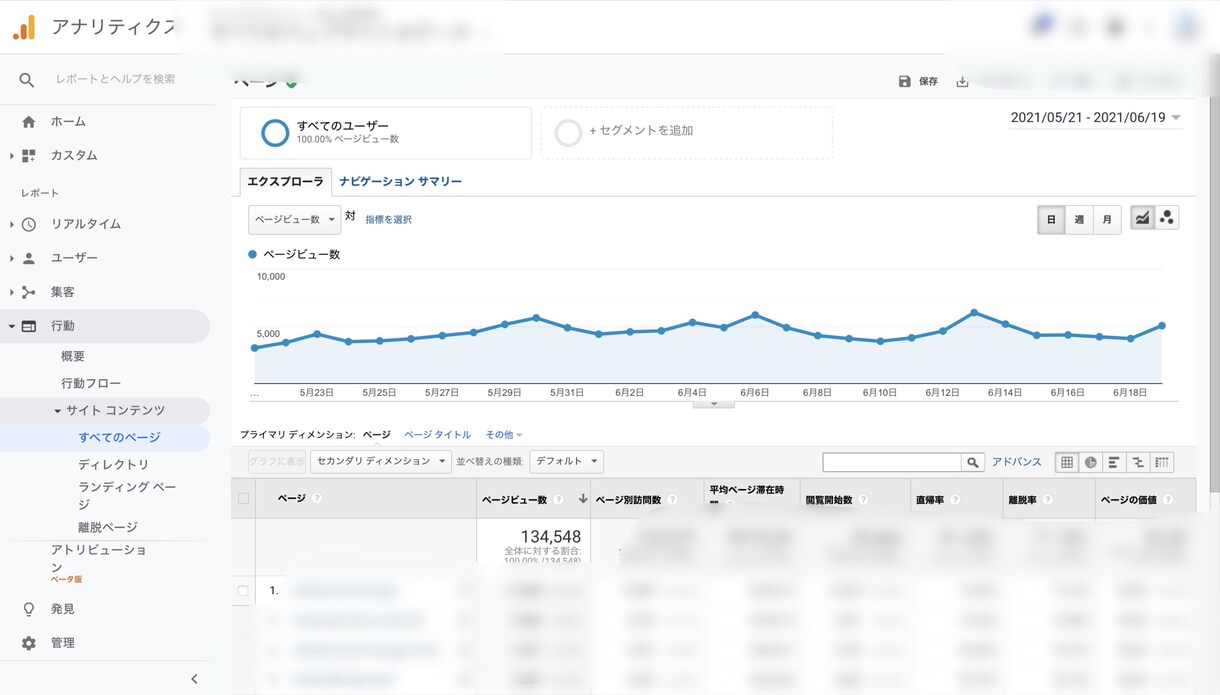Click the 行動 behavior icon
Image resolution: width=1220 pixels, height=695 pixels.
point(28,326)
